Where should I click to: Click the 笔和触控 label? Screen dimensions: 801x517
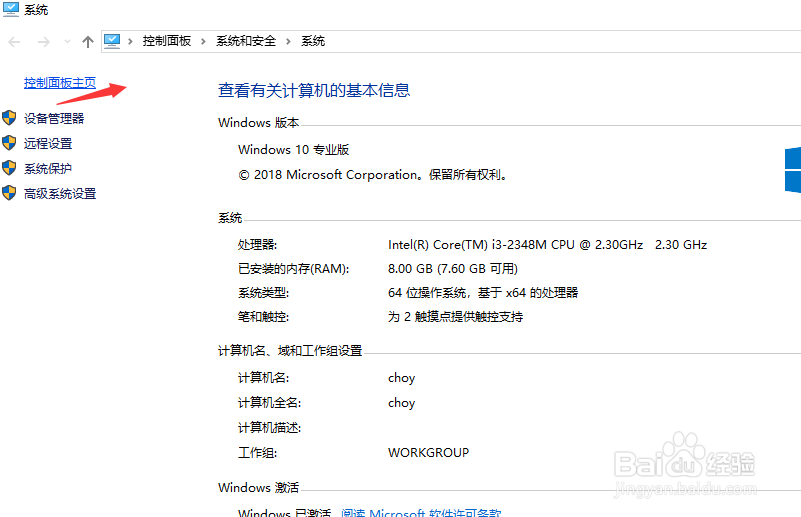click(263, 317)
